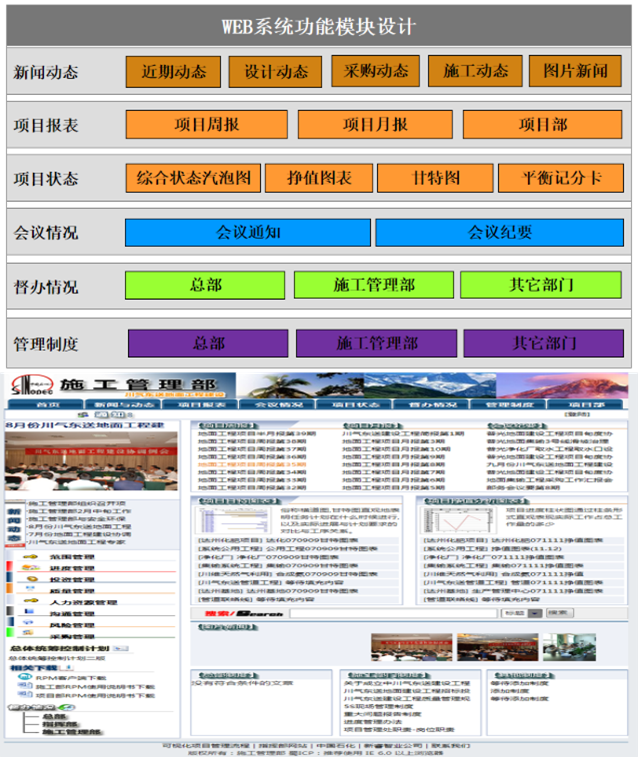Click the speaker icon before the 通知 label
The width and height of the screenshot is (638, 757).
click(x=83, y=415)
